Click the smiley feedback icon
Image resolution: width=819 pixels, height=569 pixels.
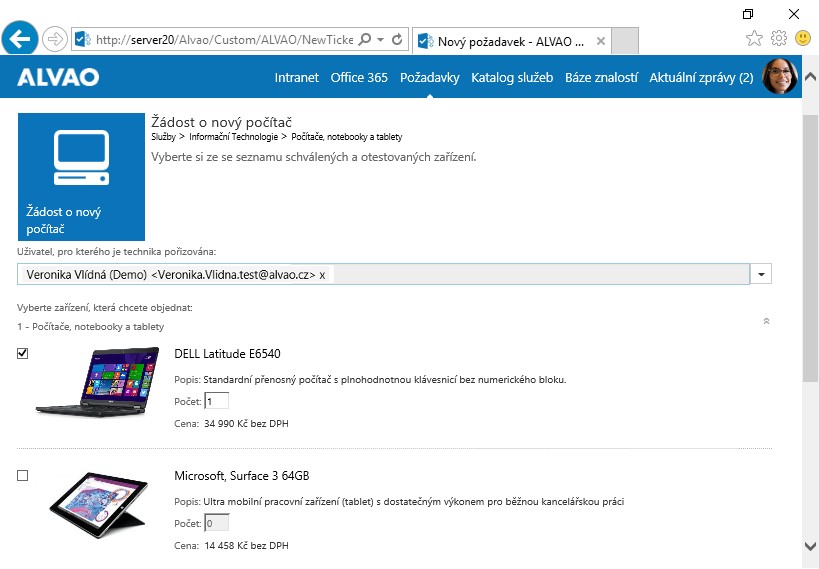tap(803, 38)
